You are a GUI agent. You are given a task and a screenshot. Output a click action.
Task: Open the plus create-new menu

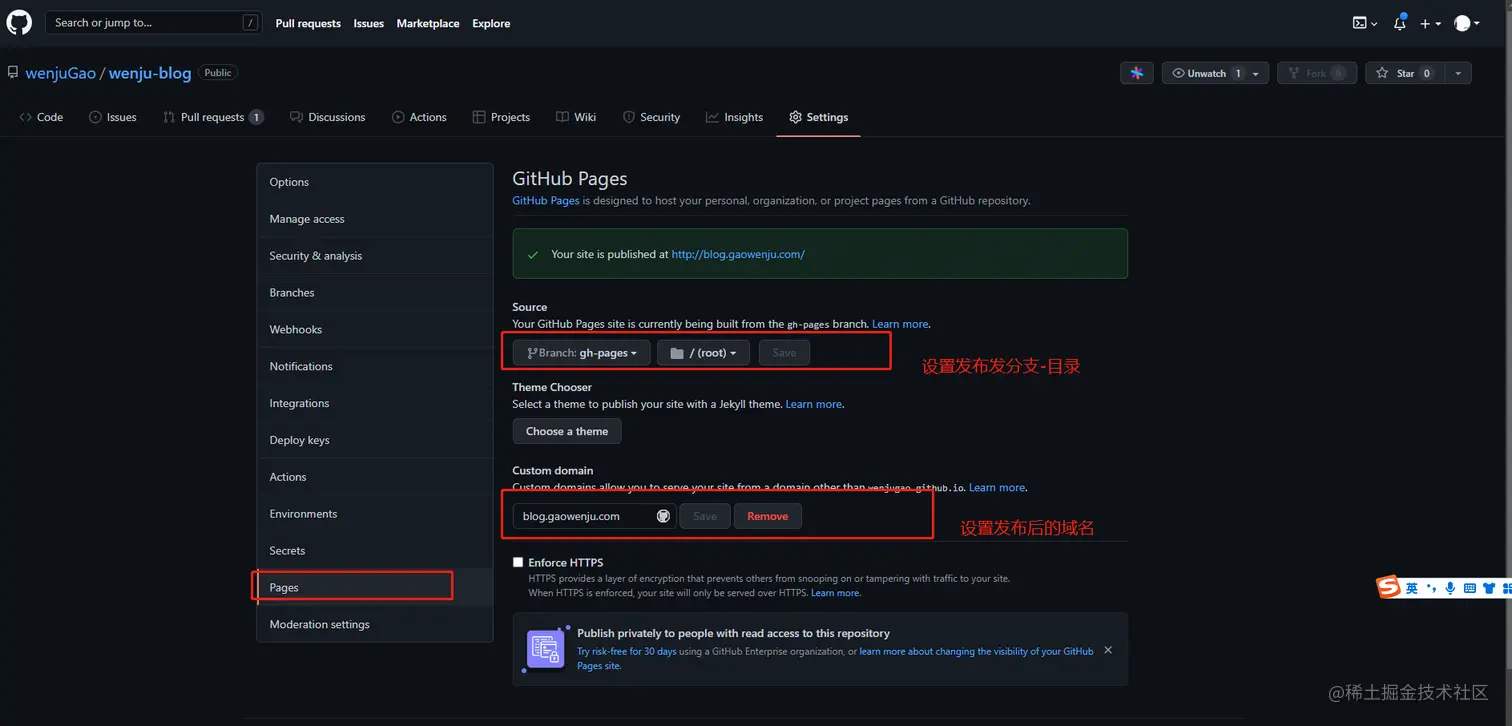point(1431,23)
